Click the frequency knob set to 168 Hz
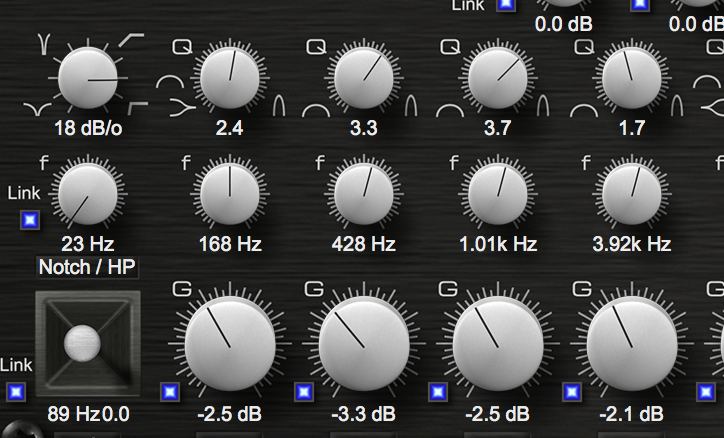 [x=230, y=195]
